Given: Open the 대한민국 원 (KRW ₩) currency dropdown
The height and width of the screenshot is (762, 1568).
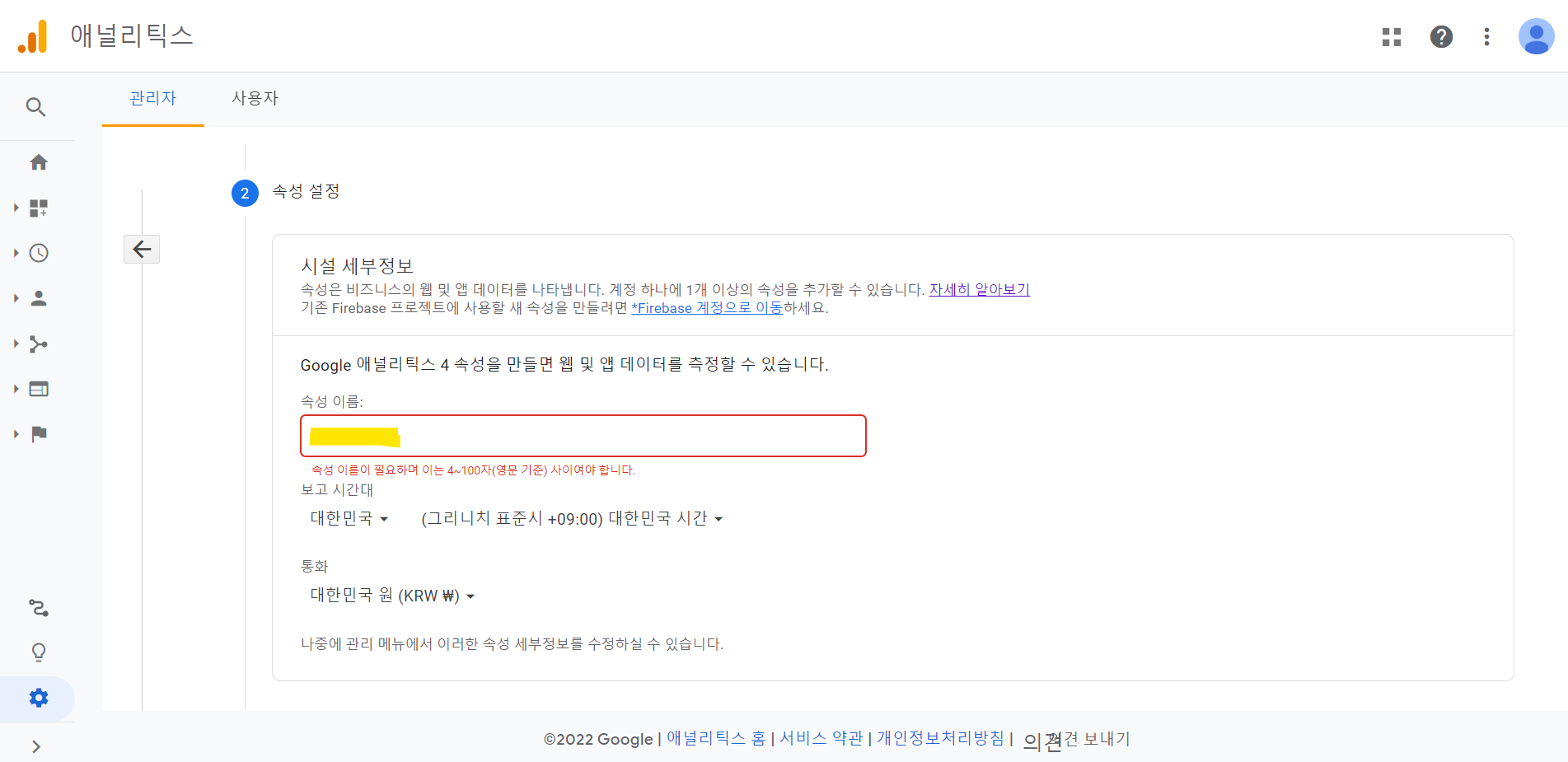Looking at the screenshot, I should coord(392,596).
